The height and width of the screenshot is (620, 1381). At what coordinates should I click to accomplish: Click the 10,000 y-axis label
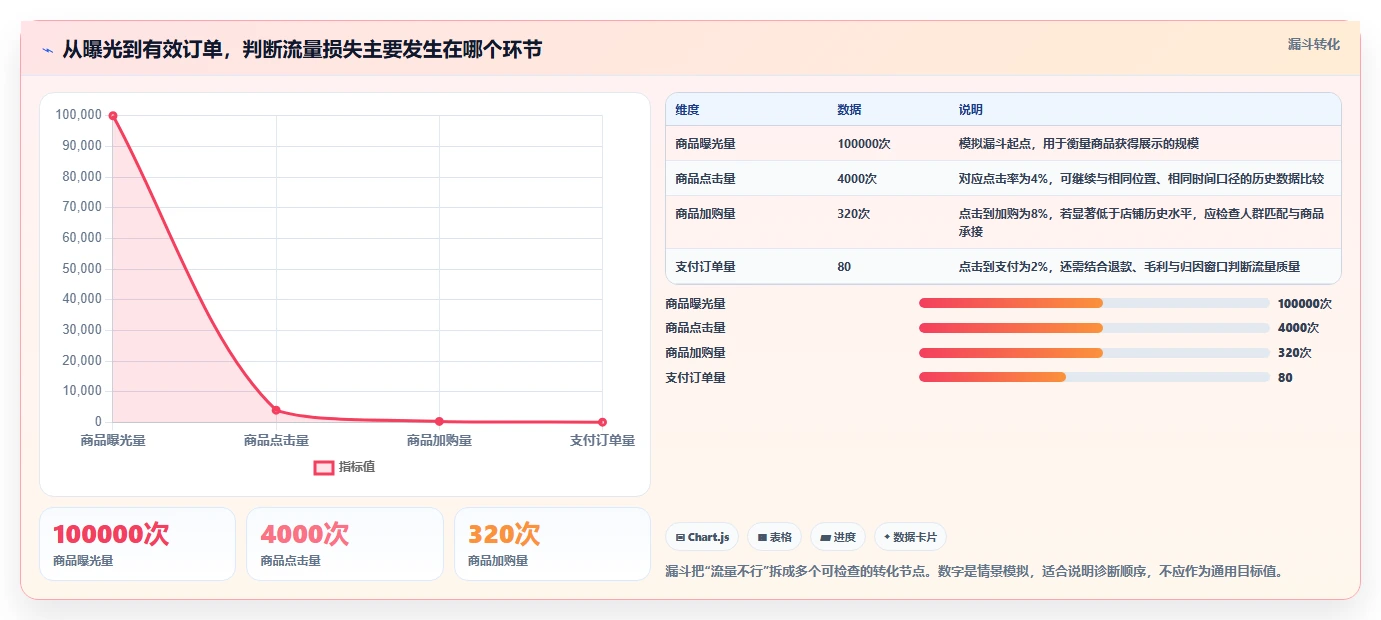[x=82, y=391]
